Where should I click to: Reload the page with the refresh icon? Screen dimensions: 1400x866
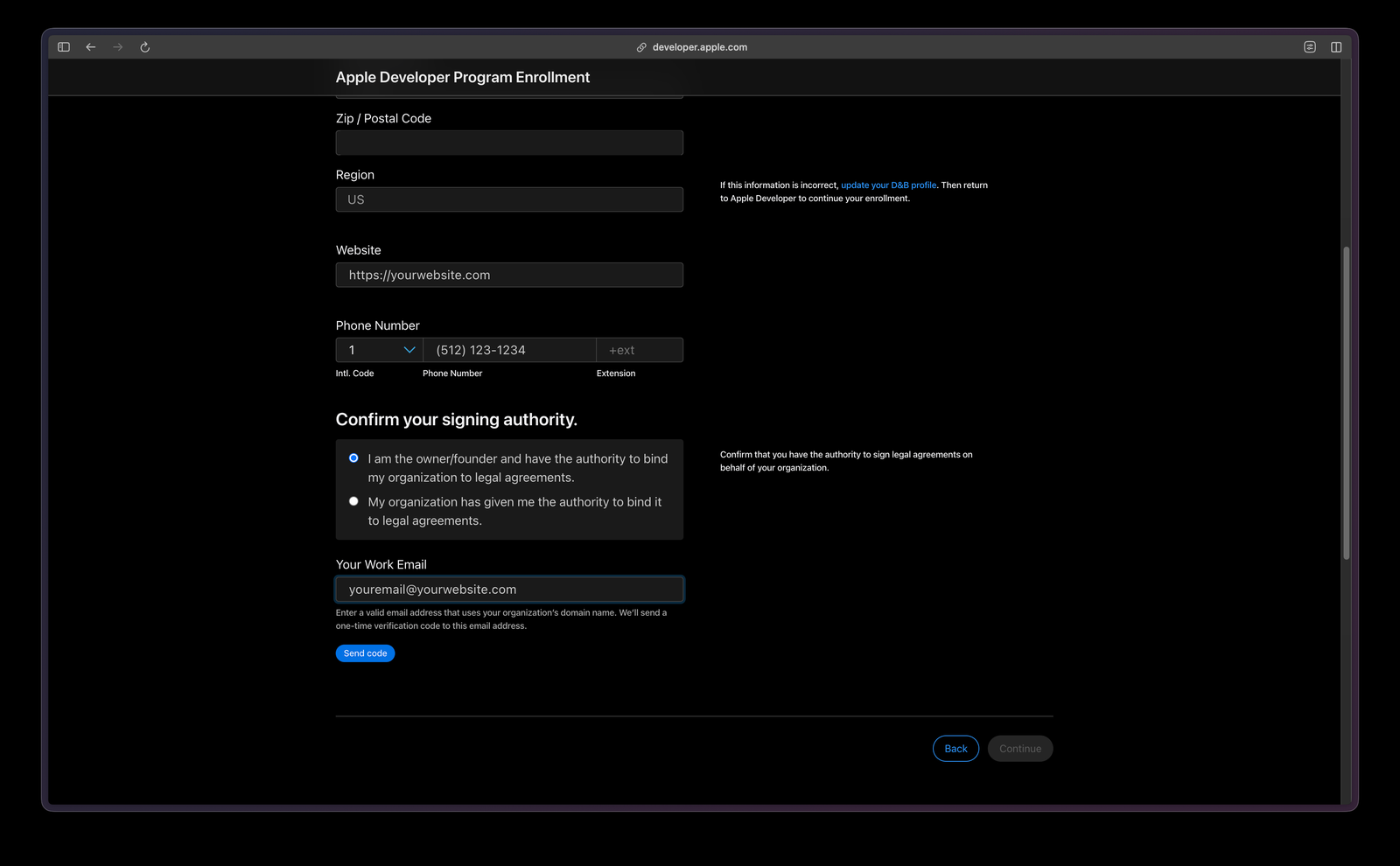(x=145, y=47)
